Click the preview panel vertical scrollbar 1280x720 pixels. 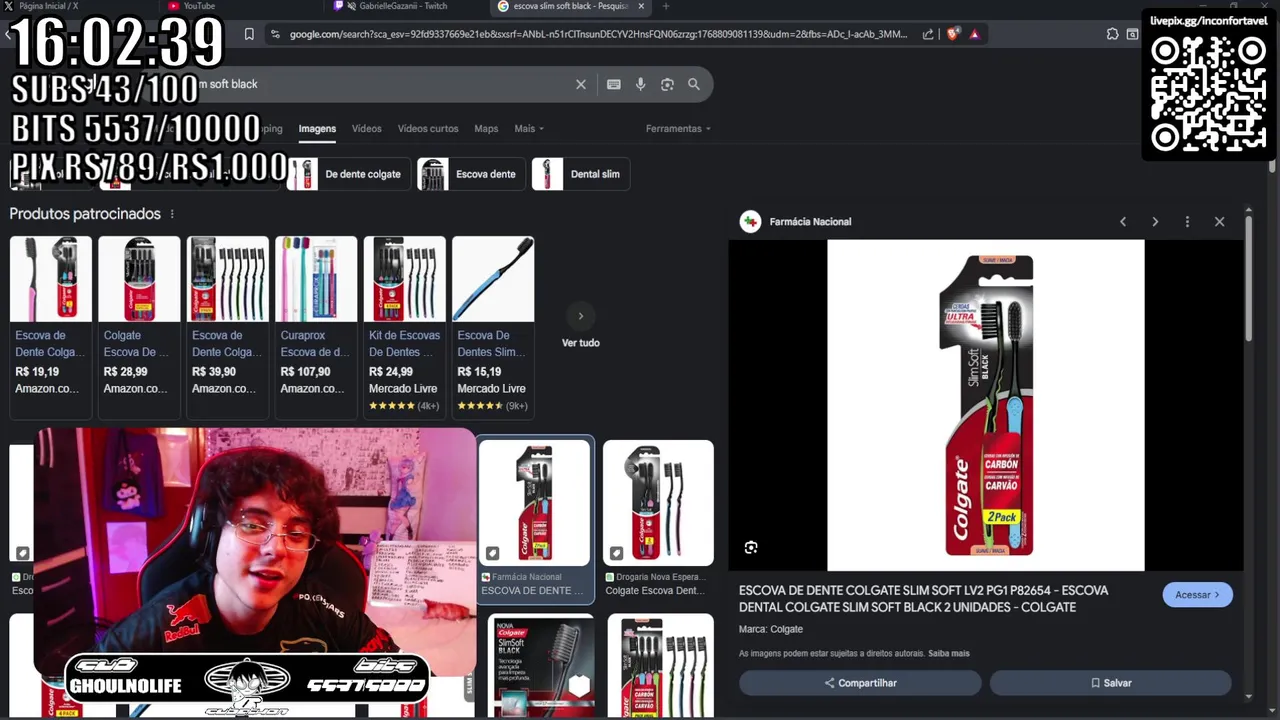1248,280
